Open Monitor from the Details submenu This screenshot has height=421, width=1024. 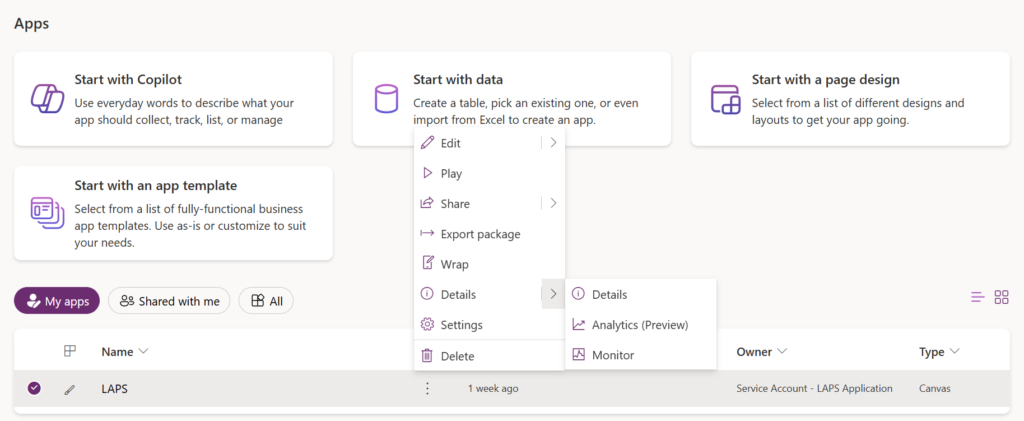pyautogui.click(x=612, y=355)
